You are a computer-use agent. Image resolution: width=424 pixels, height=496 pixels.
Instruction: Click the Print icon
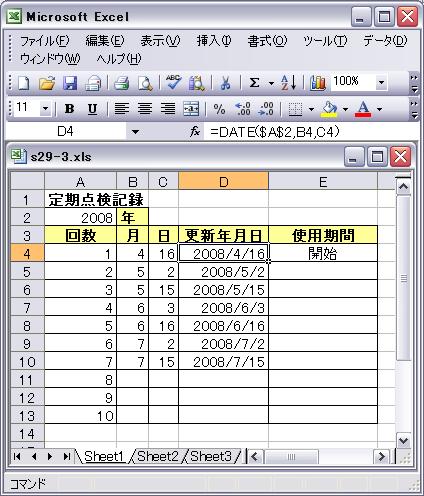[122, 83]
